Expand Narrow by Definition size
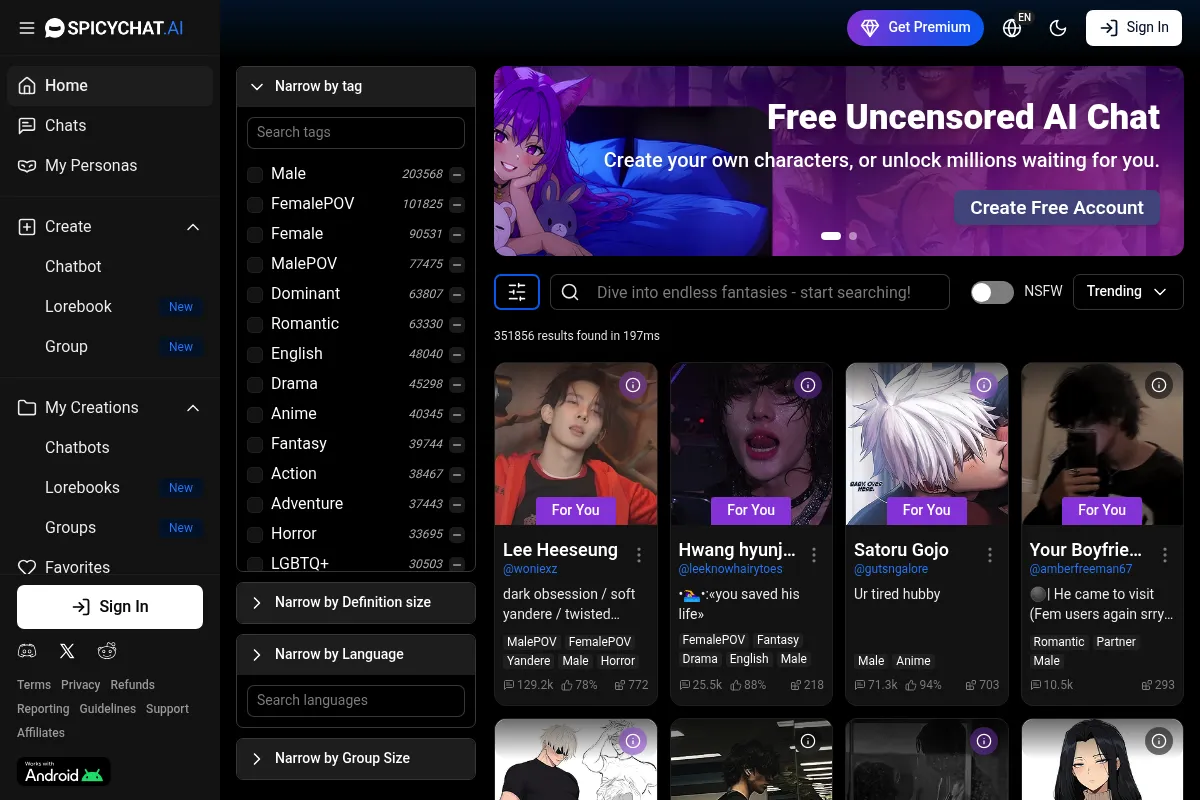 (356, 603)
